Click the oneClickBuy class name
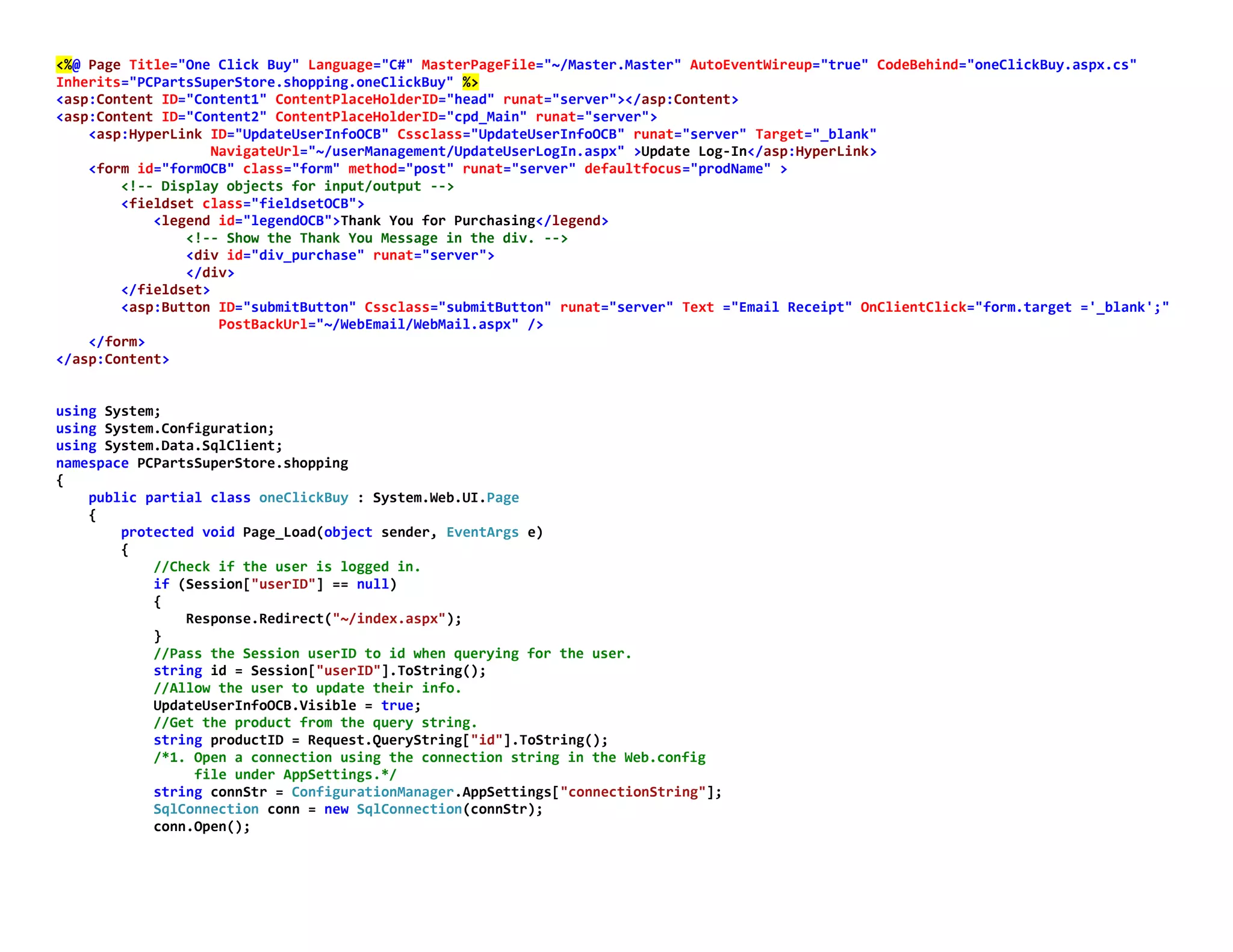 [x=303, y=498]
